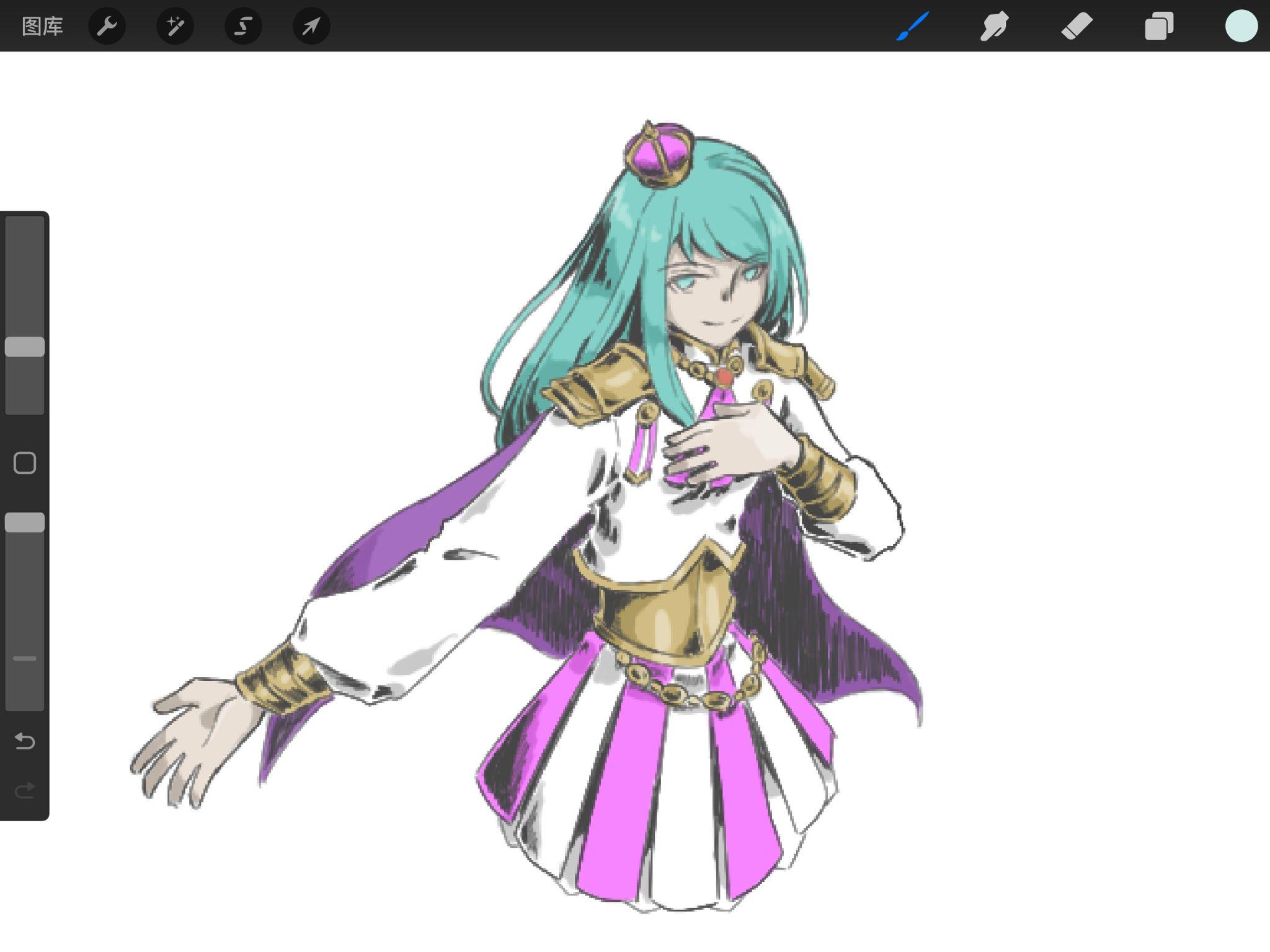Open the Actions wrench menu
Viewport: 1270px width, 952px height.
tap(107, 26)
